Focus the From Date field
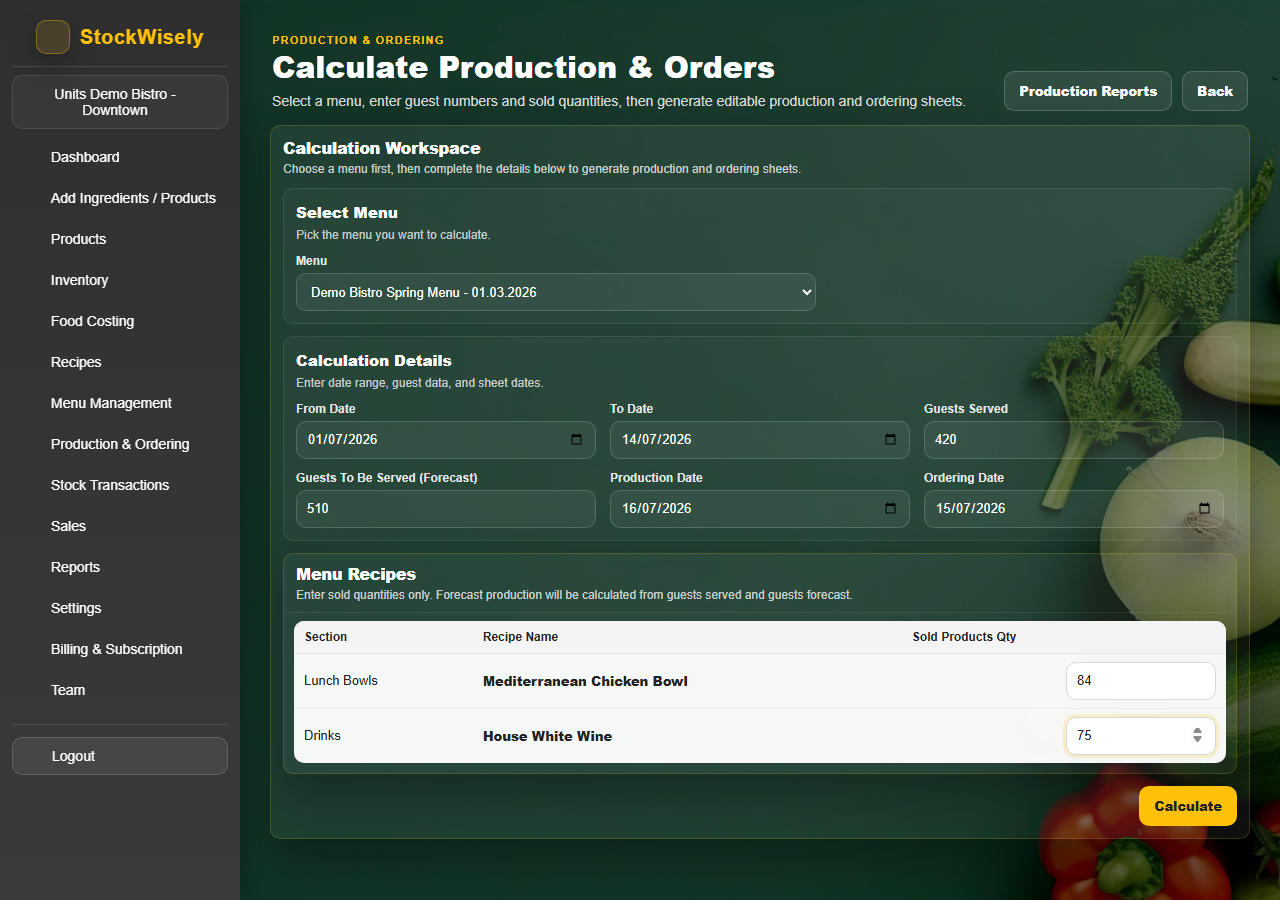 point(446,440)
